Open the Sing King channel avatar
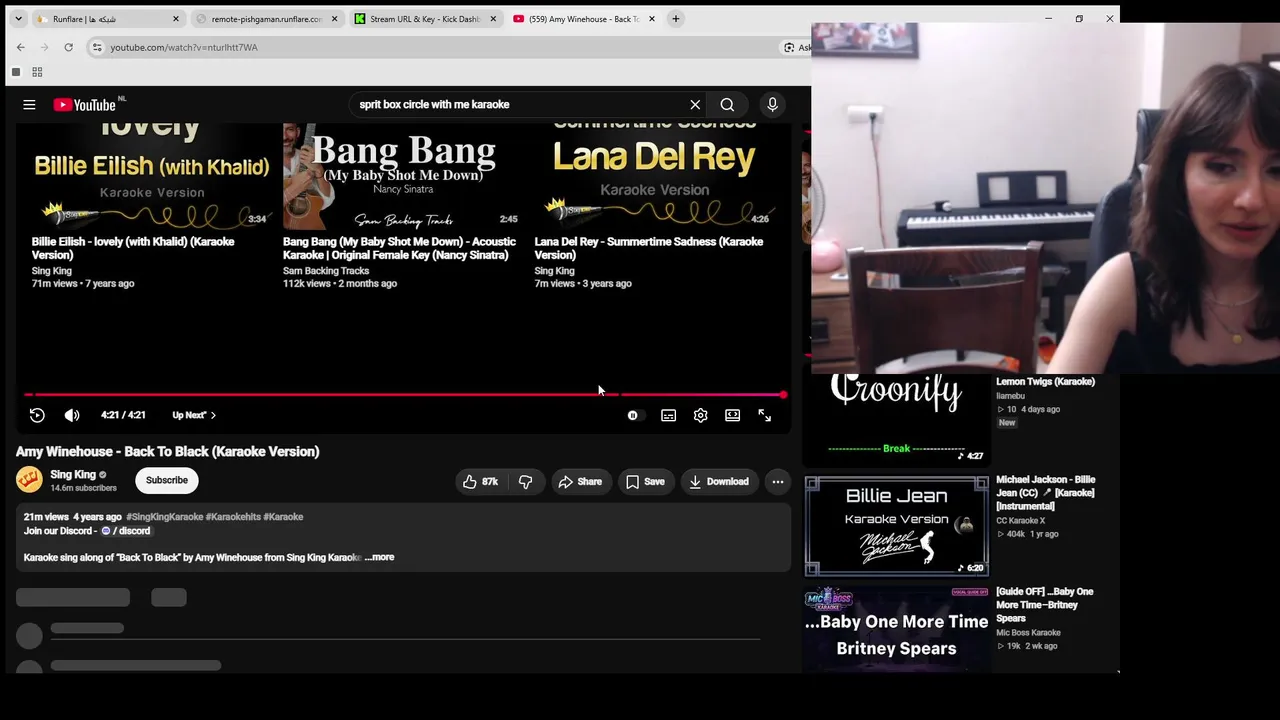 [29, 480]
